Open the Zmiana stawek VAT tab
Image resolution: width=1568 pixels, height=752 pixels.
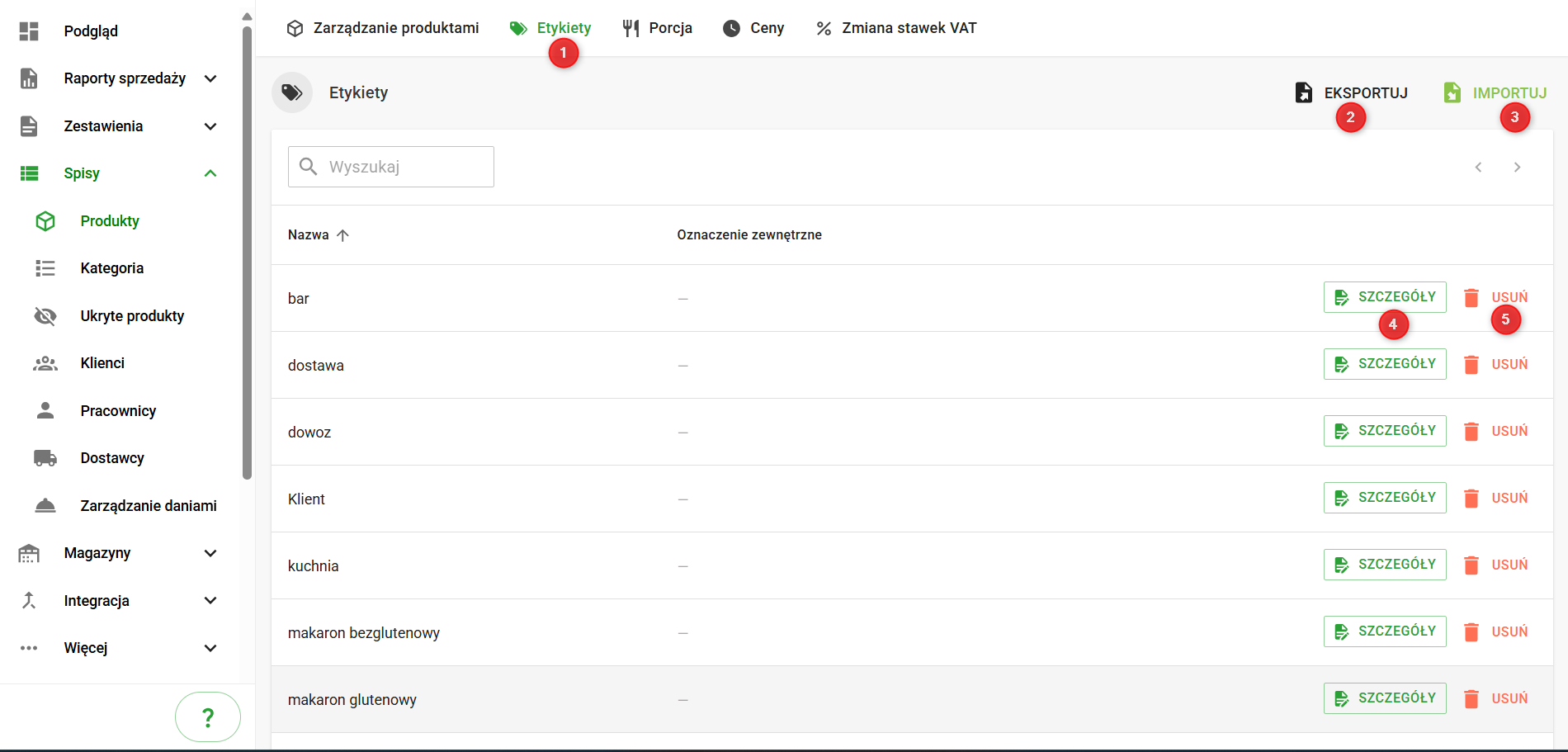coord(896,28)
